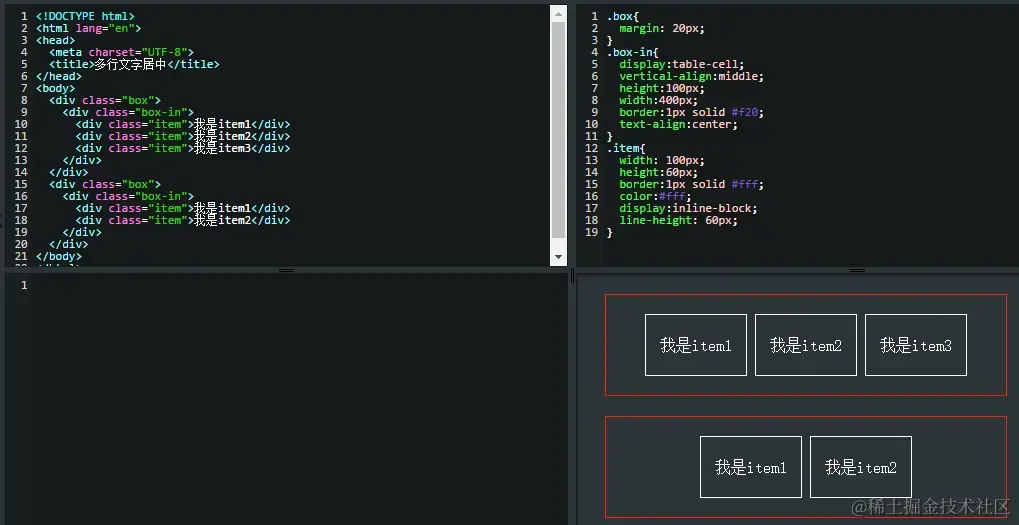Click the closing </head> tag line
This screenshot has width=1019, height=525.
tap(58, 76)
